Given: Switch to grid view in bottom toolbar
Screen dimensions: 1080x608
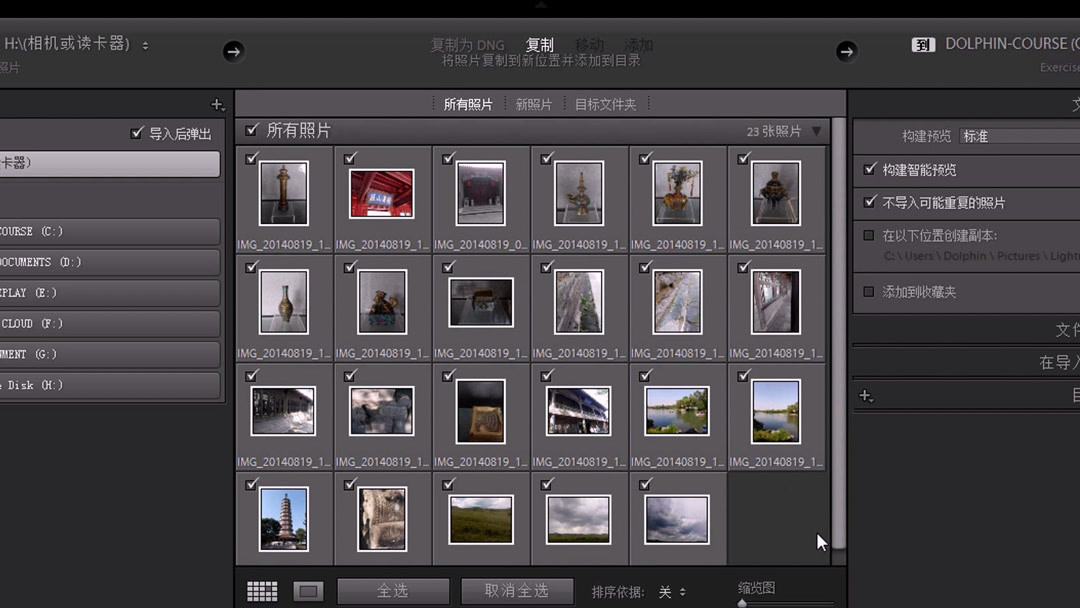Looking at the screenshot, I should (x=262, y=590).
